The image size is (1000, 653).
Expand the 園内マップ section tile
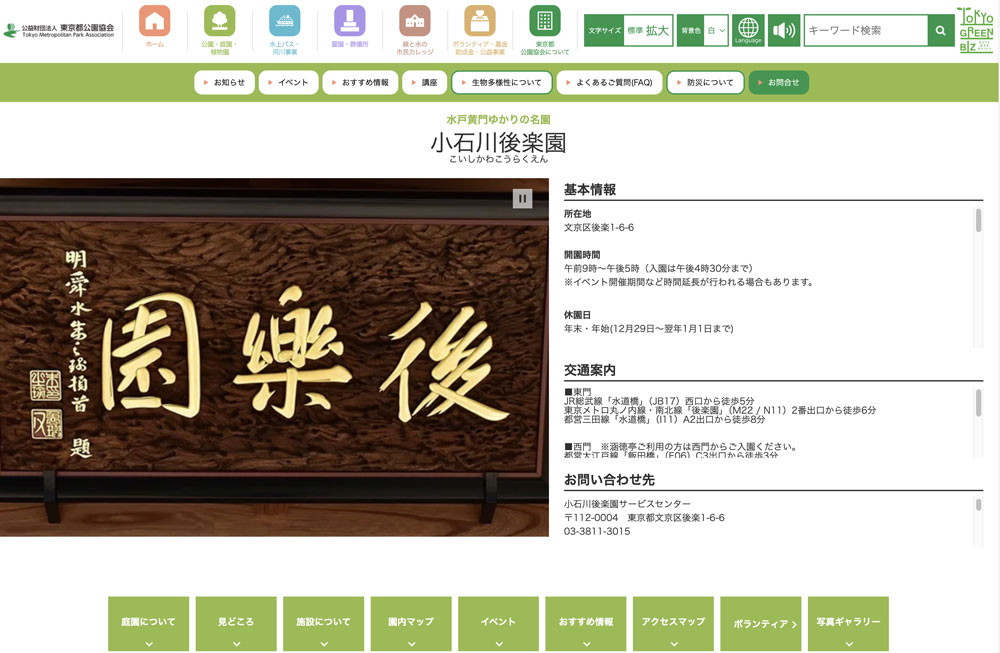pyautogui.click(x=411, y=624)
